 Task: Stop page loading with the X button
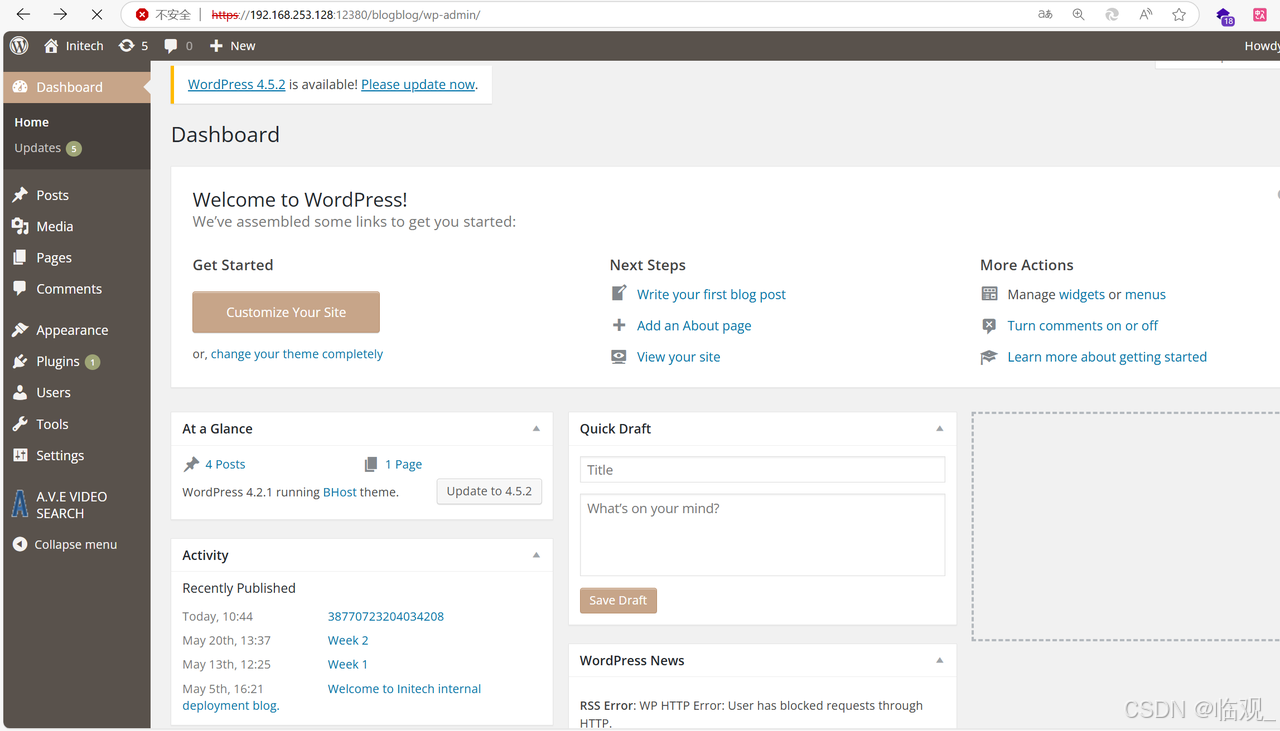[97, 15]
